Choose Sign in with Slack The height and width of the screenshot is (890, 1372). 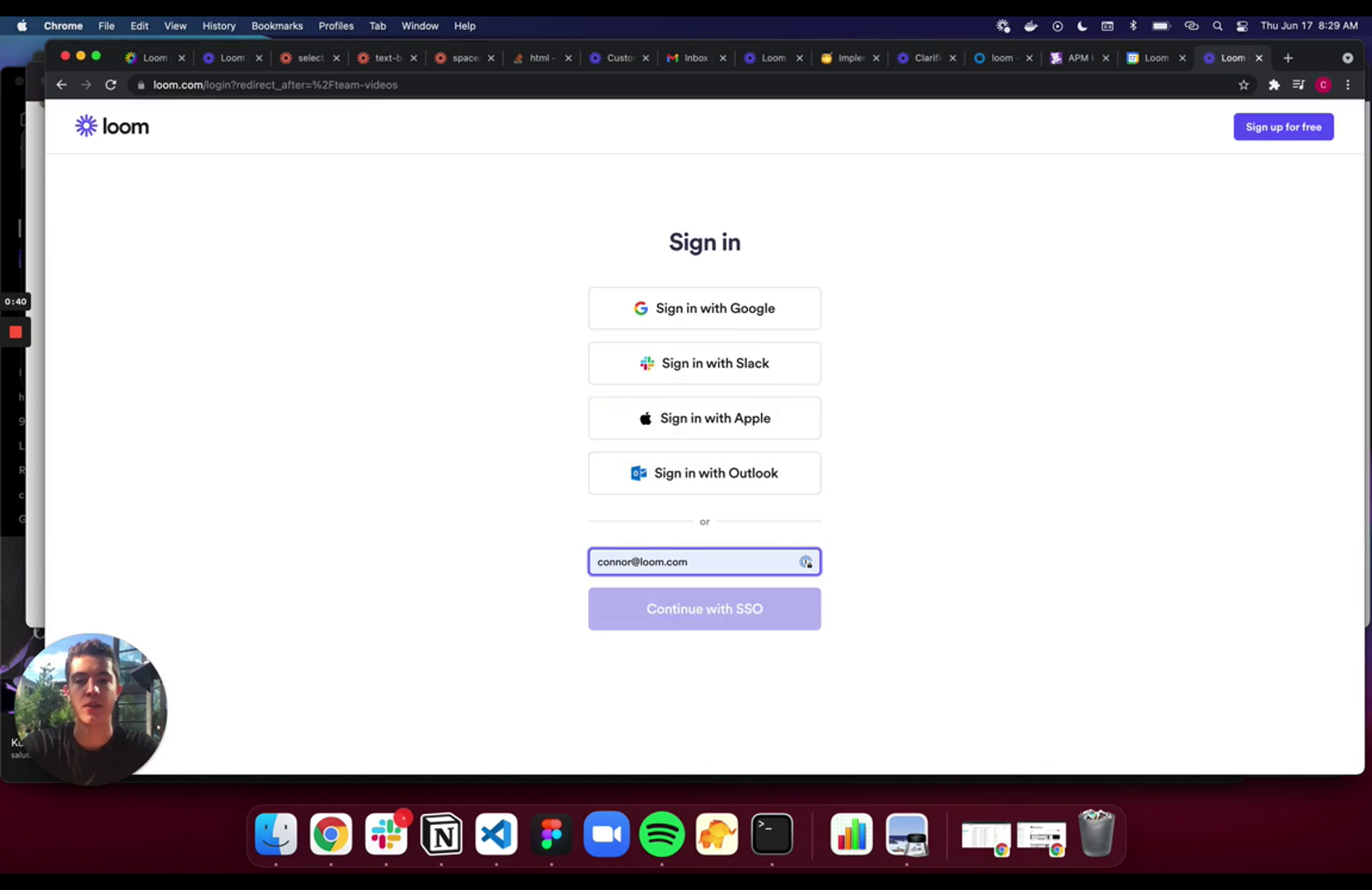[x=704, y=363]
